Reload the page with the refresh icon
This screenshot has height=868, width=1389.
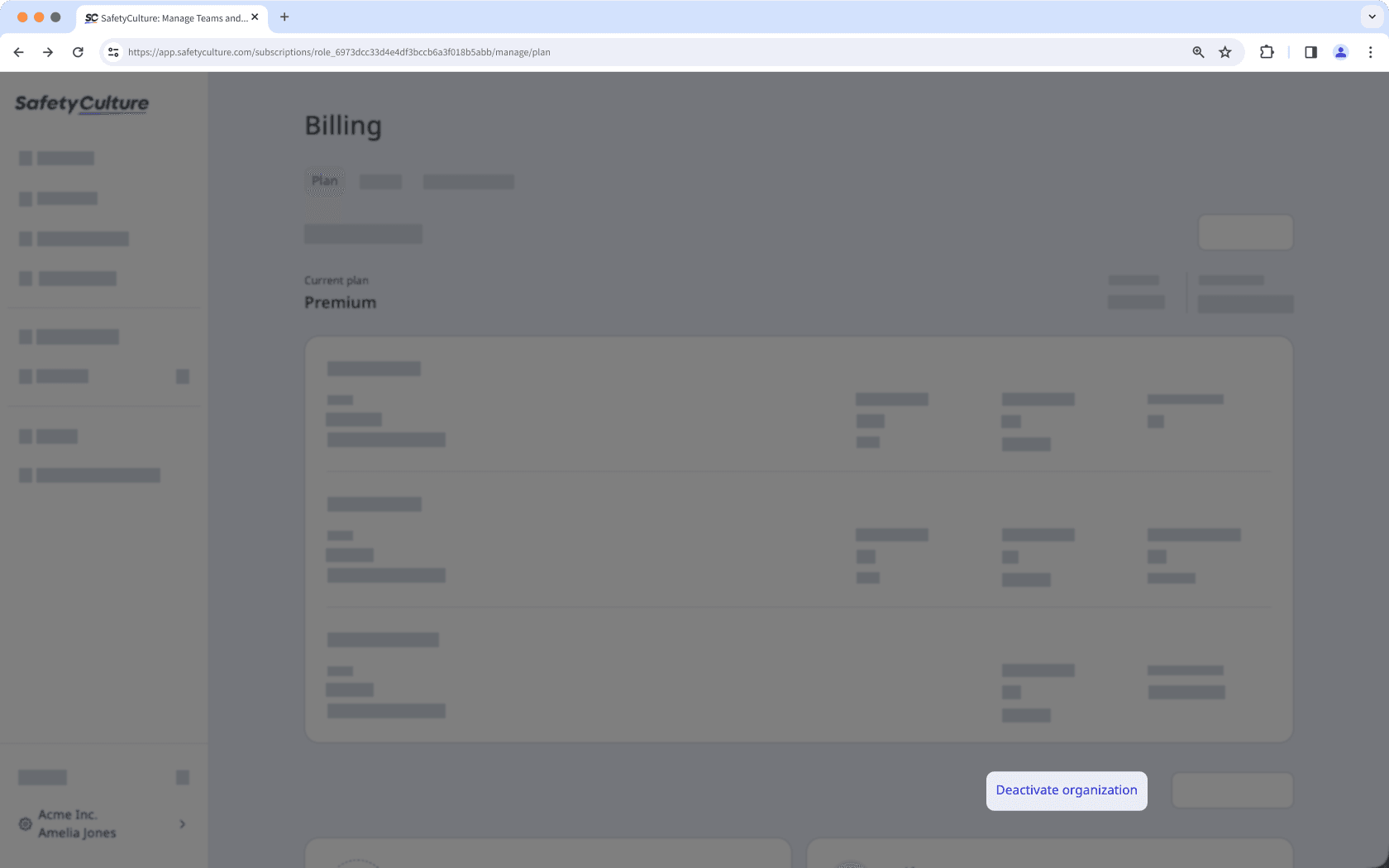(78, 51)
